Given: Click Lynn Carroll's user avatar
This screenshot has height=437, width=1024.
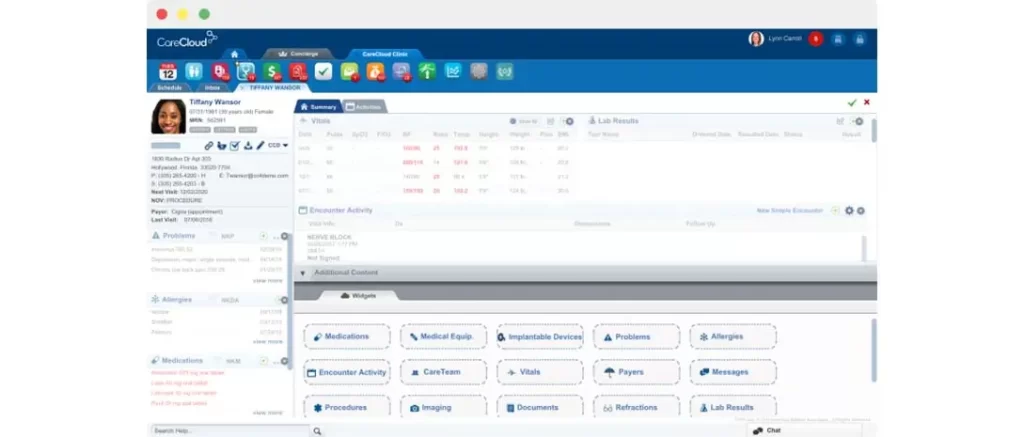Looking at the screenshot, I should tap(756, 39).
